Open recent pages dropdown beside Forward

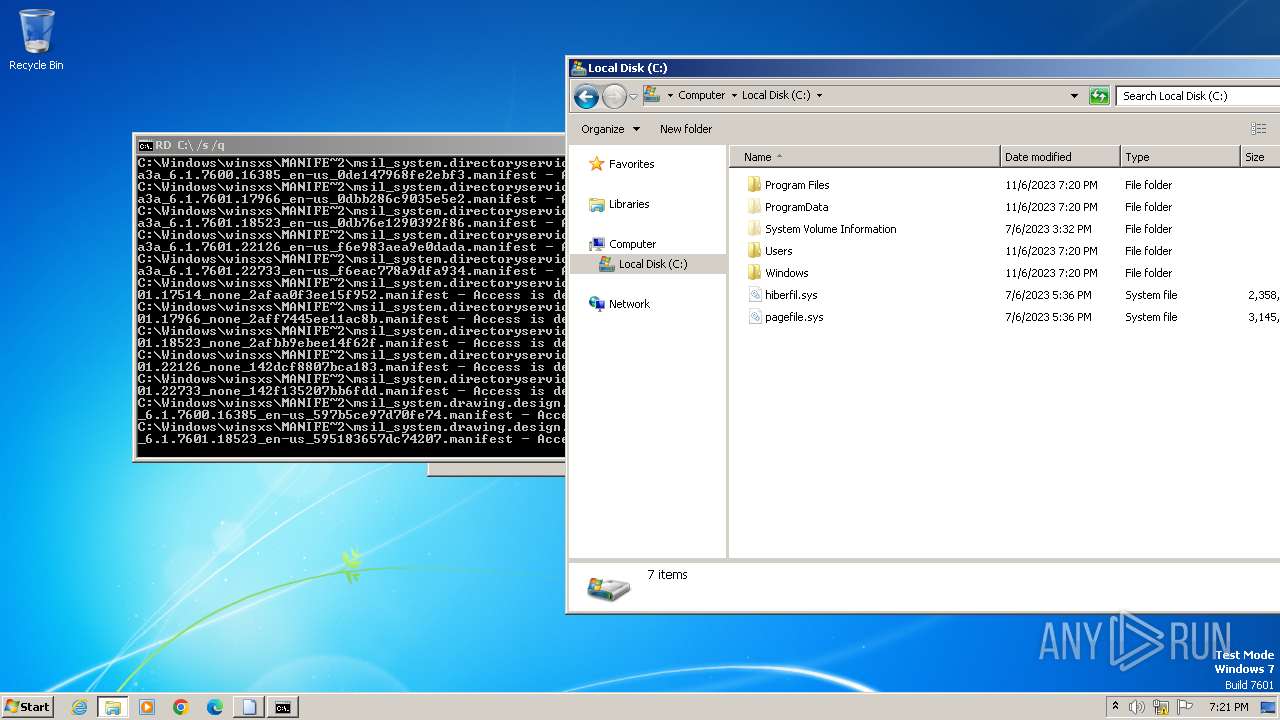click(x=633, y=97)
